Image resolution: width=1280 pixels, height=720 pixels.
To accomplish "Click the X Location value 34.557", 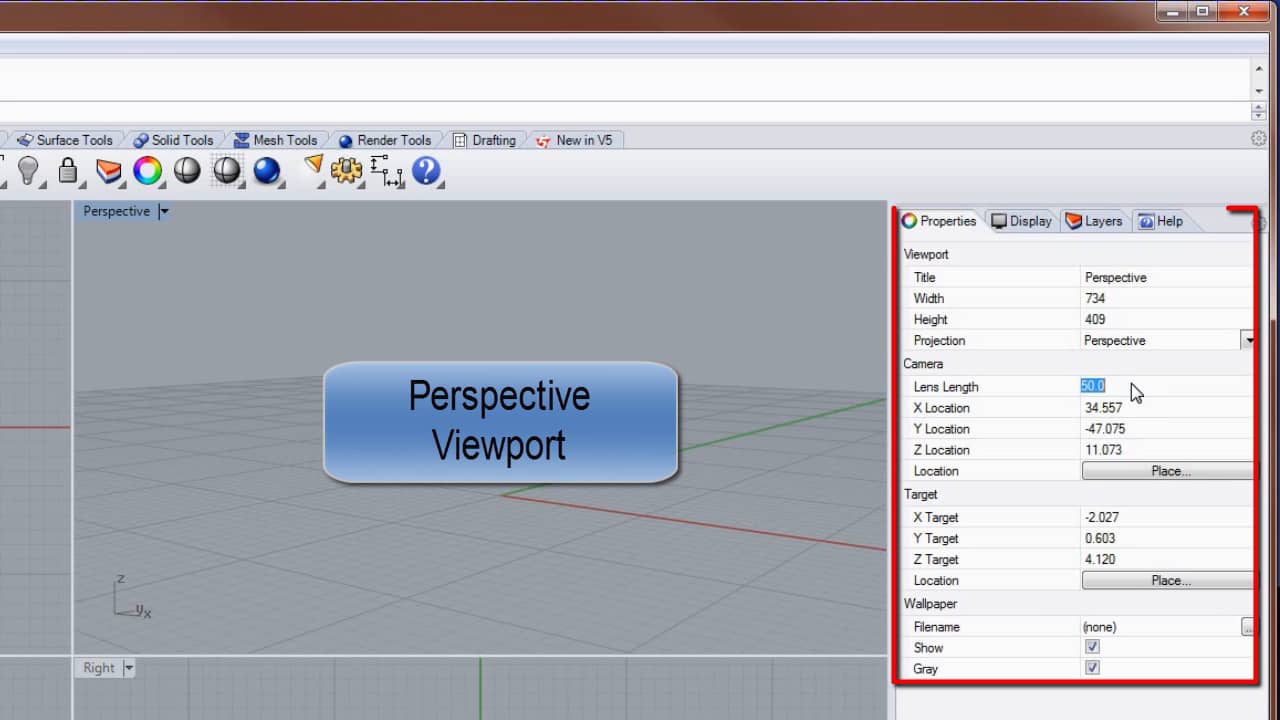I will [x=1103, y=408].
